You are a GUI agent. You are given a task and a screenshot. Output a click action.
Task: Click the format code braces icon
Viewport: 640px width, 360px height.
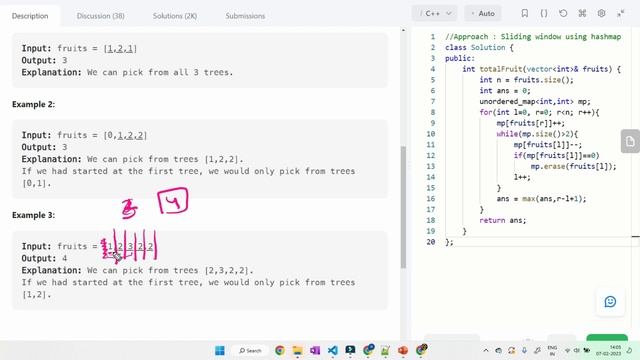(x=544, y=13)
